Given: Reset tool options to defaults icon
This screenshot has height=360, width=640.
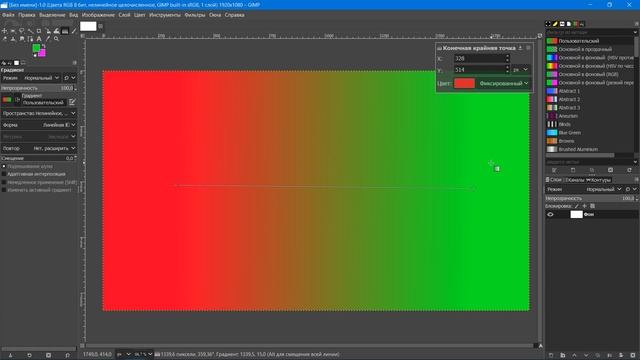Looking at the screenshot, I should [67, 356].
